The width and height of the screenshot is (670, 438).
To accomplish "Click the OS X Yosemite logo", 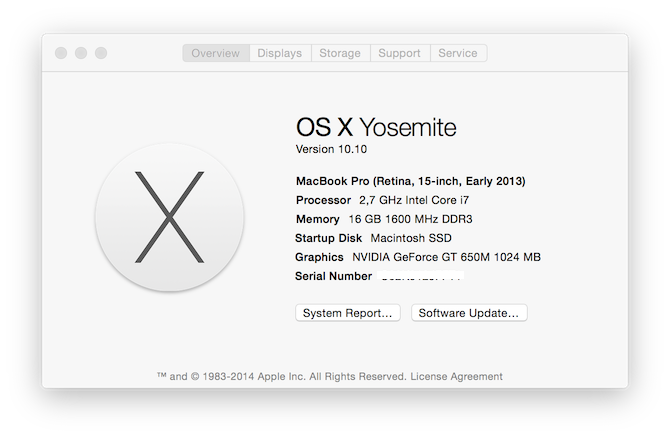I will [170, 218].
